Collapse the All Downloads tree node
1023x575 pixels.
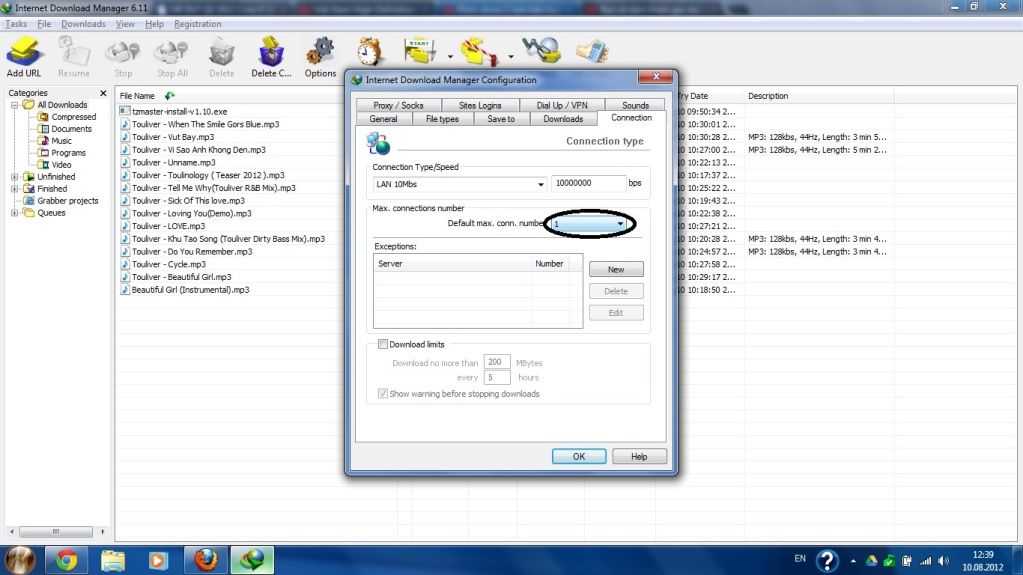coord(14,105)
